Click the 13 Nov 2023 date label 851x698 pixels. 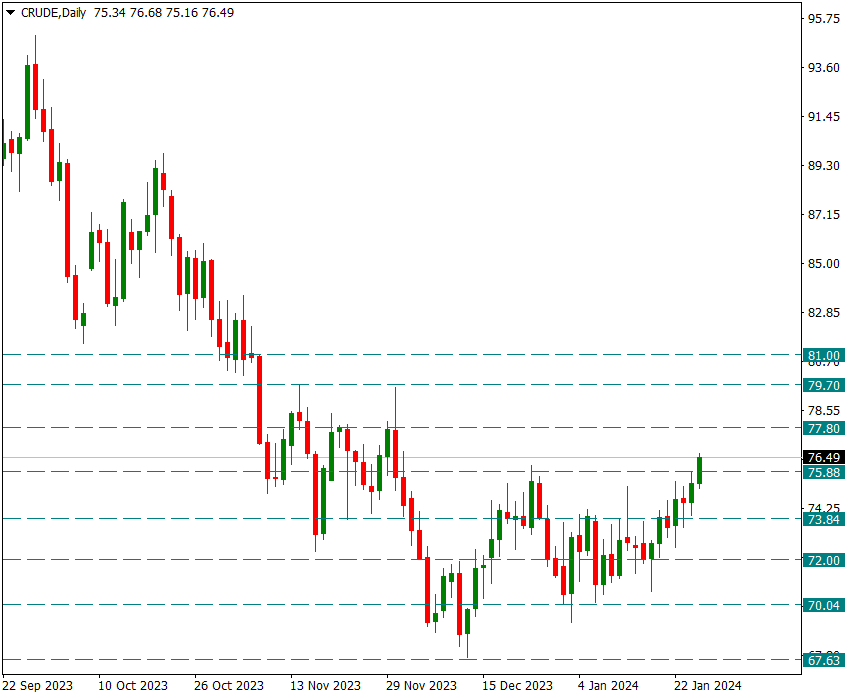click(325, 686)
